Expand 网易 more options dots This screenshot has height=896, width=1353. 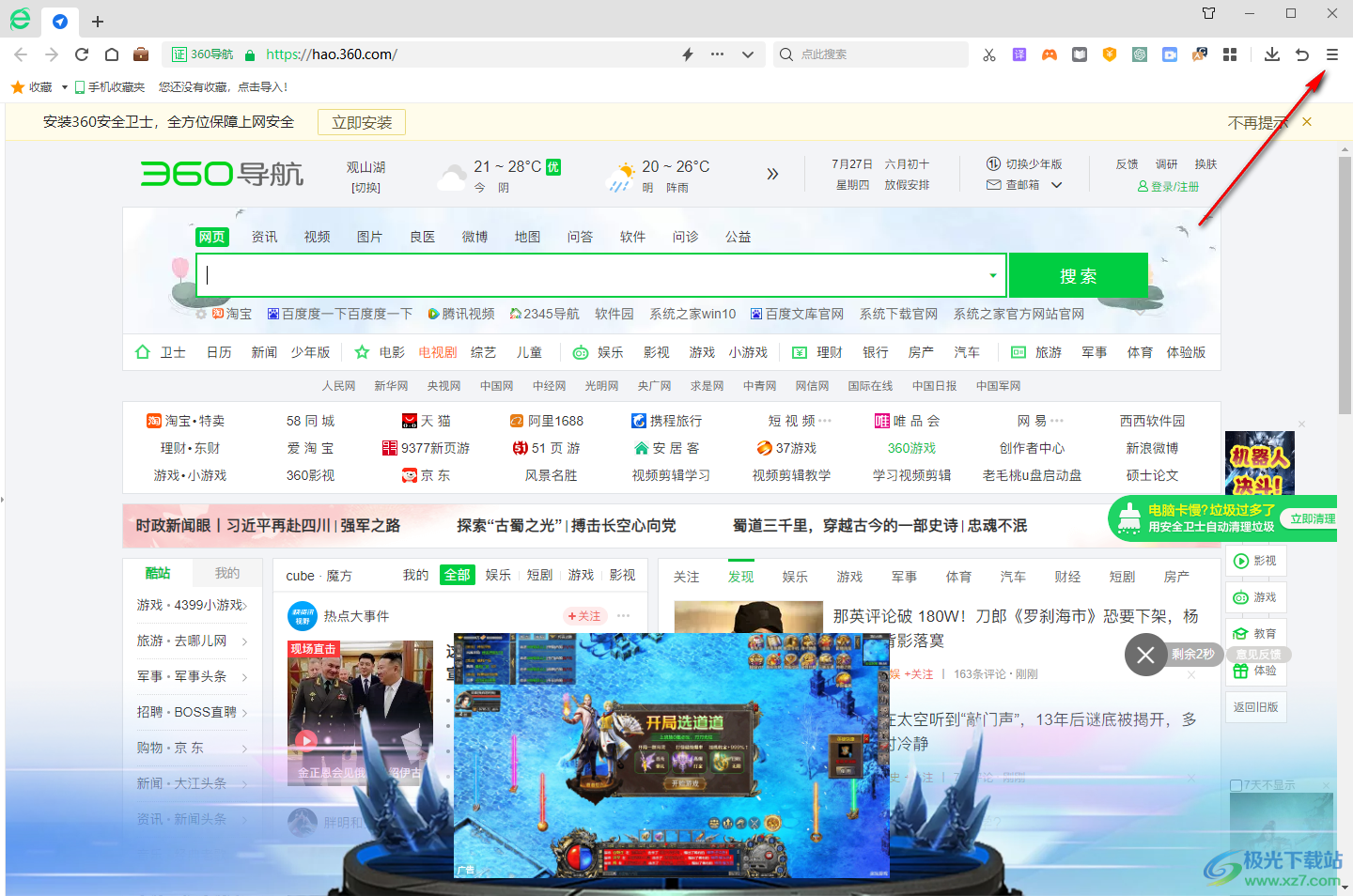click(x=1057, y=421)
